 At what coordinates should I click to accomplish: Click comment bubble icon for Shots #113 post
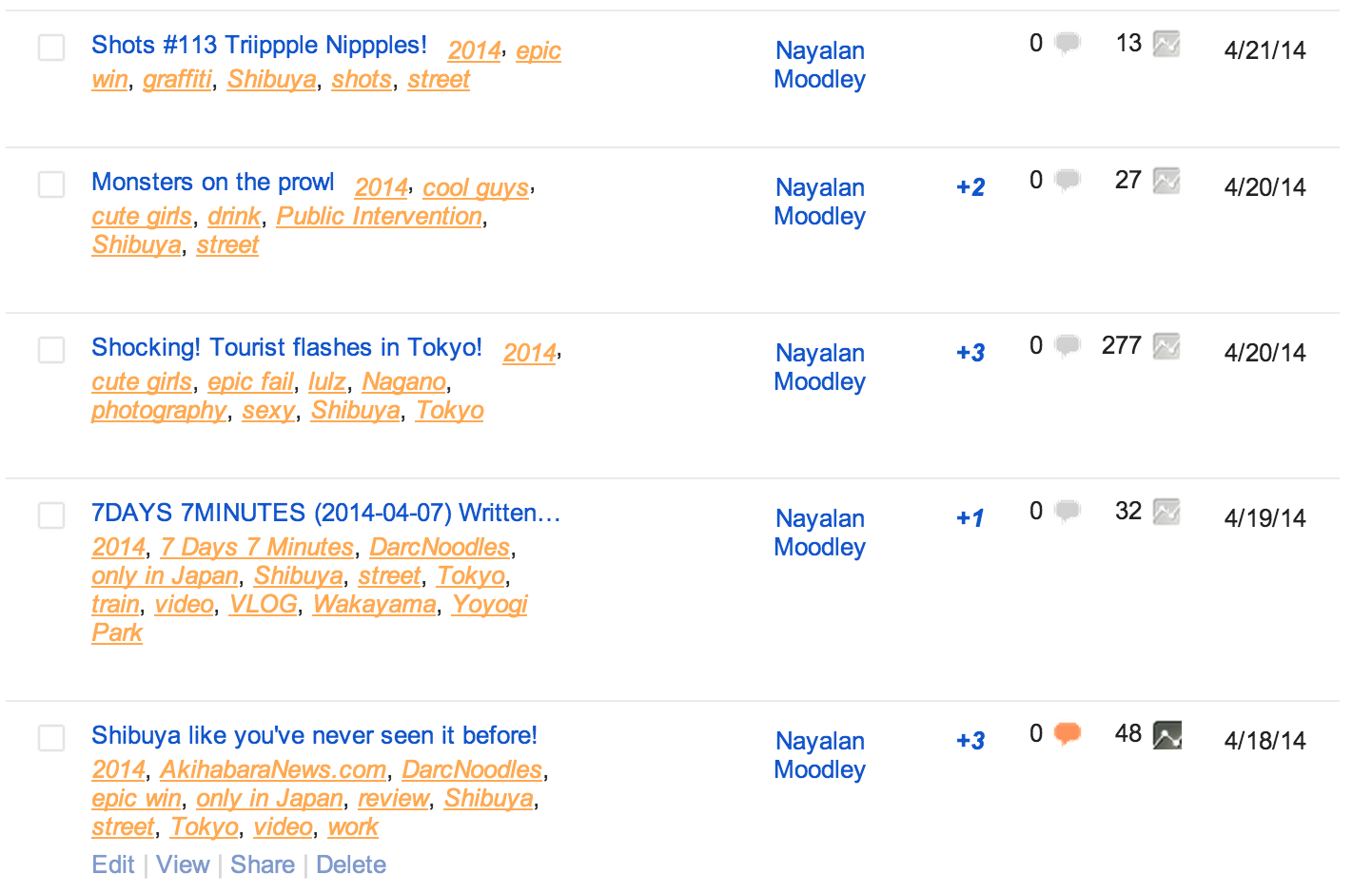1068,43
